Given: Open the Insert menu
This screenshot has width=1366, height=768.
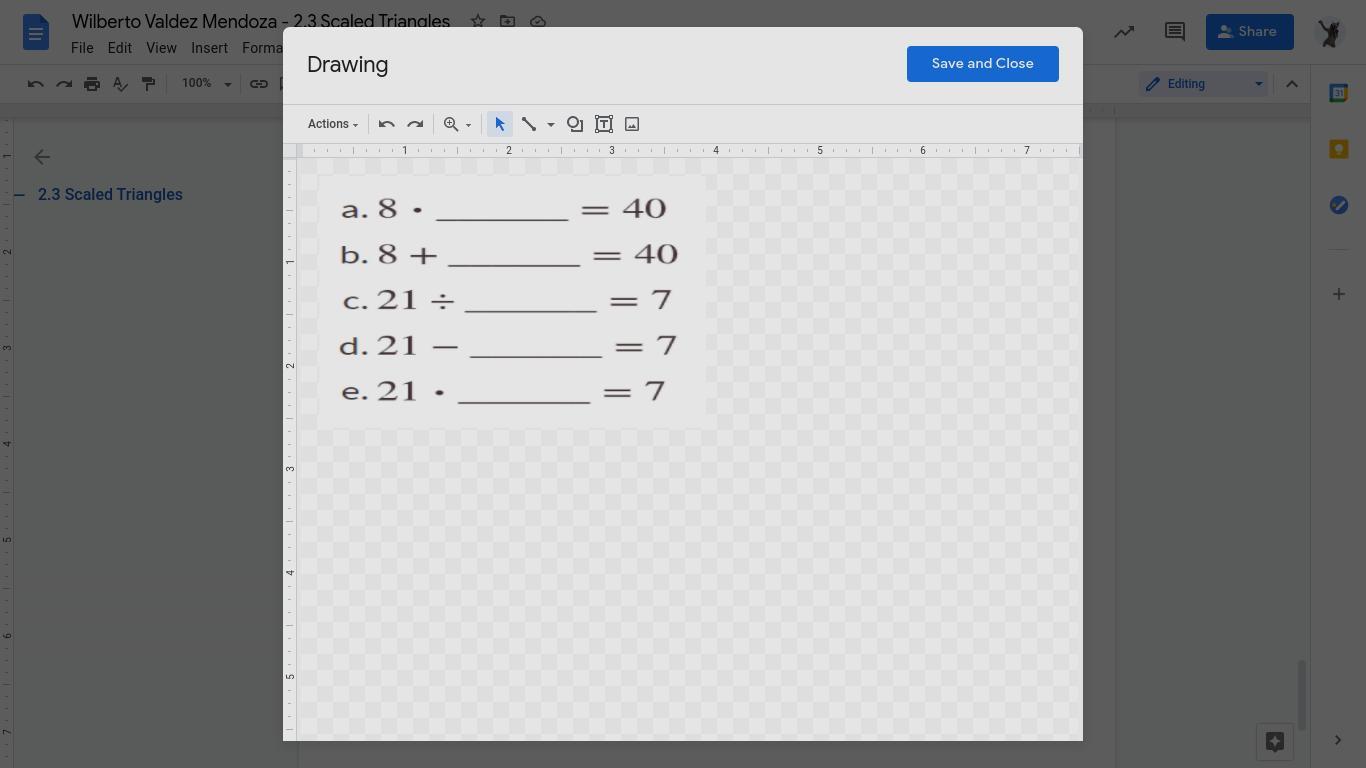Looking at the screenshot, I should coord(209,48).
